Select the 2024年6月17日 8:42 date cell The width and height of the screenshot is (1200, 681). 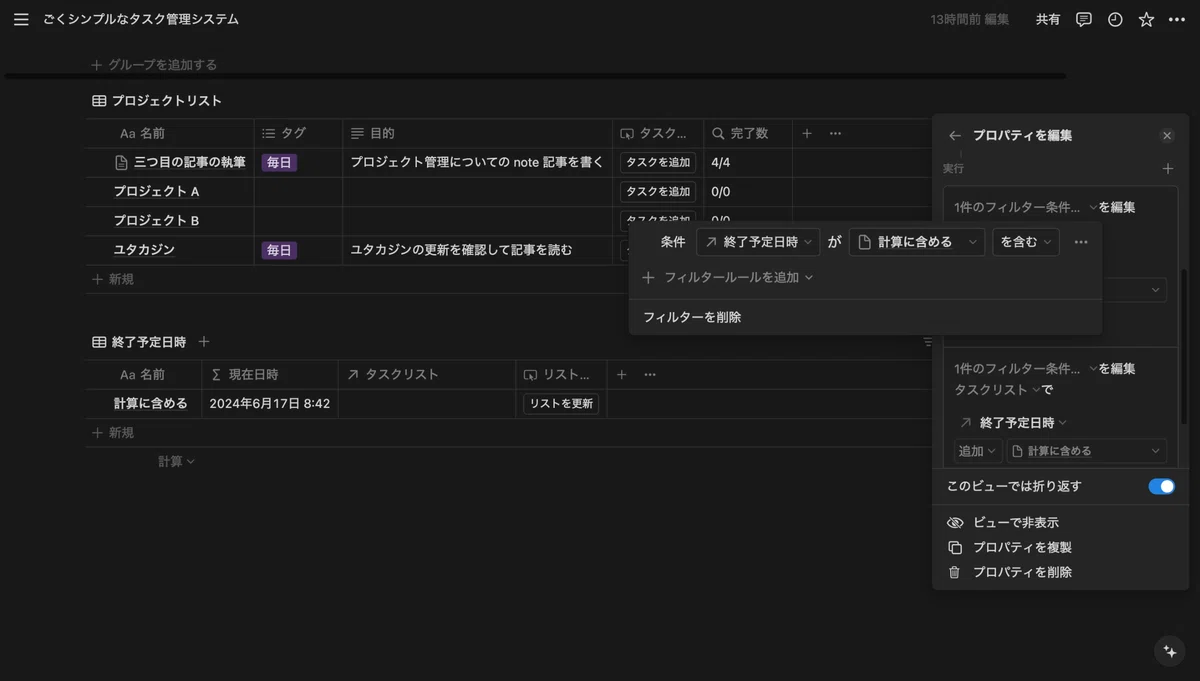[269, 403]
